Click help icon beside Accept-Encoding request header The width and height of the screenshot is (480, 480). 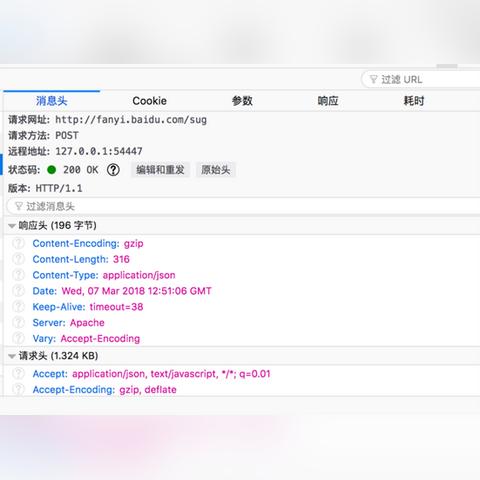point(18,389)
